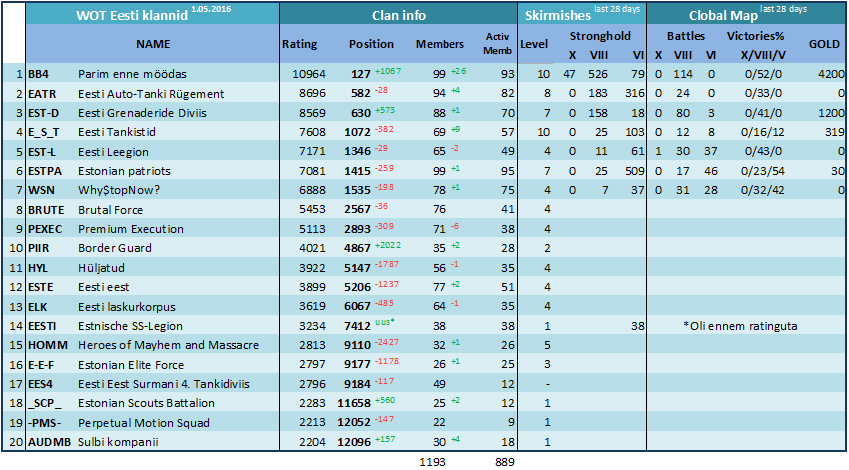Click clan tag 'BB4'
The width and height of the screenshot is (849, 470).
(x=38, y=74)
